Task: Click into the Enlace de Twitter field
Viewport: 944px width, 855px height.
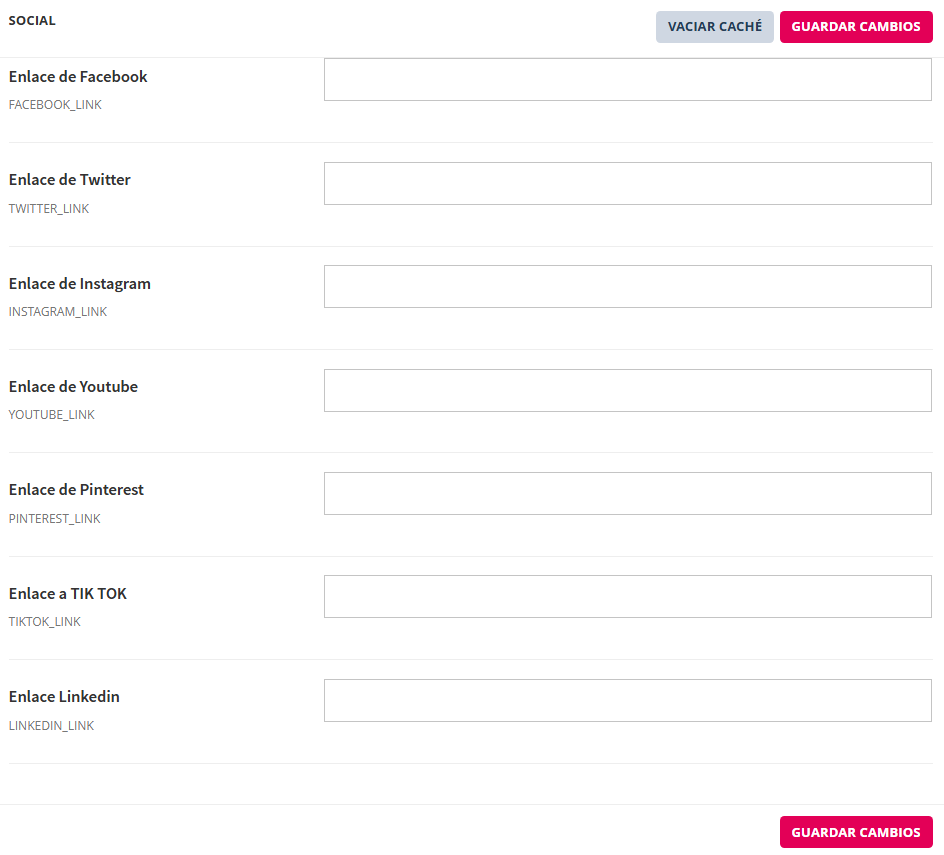Action: click(627, 184)
